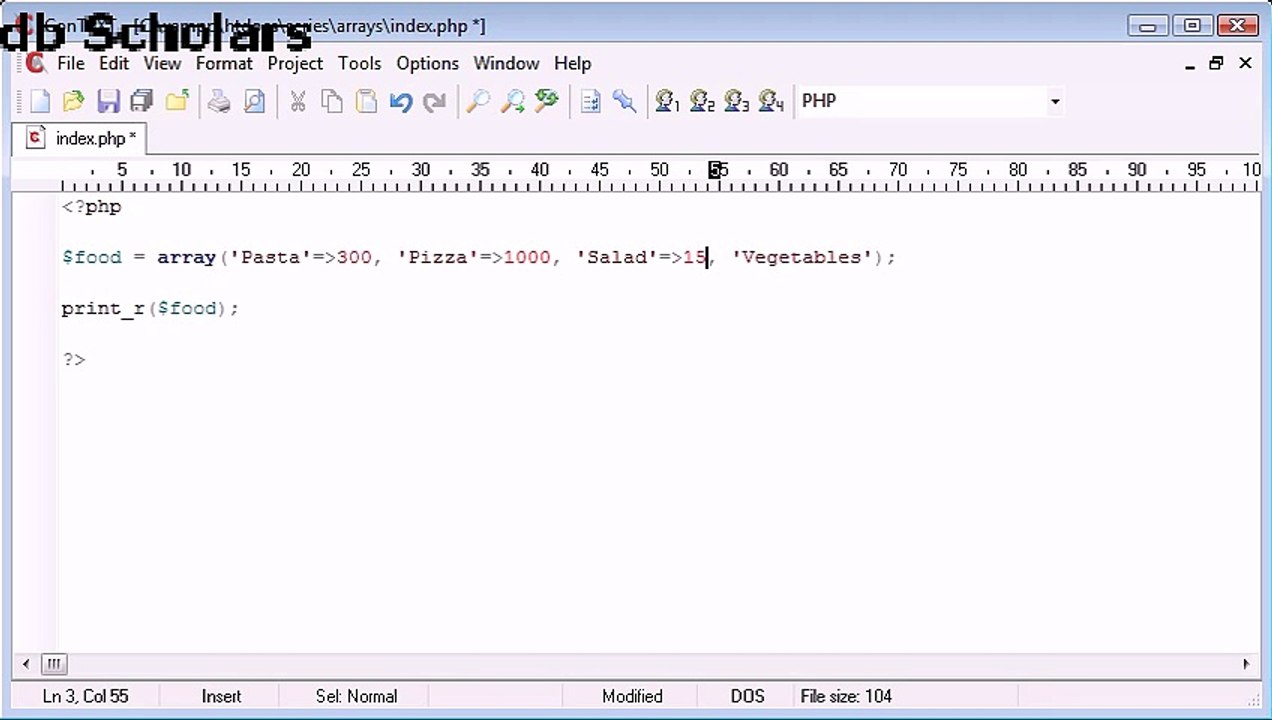This screenshot has height=720, width=1272.
Task: Open the Help menu
Action: (572, 63)
